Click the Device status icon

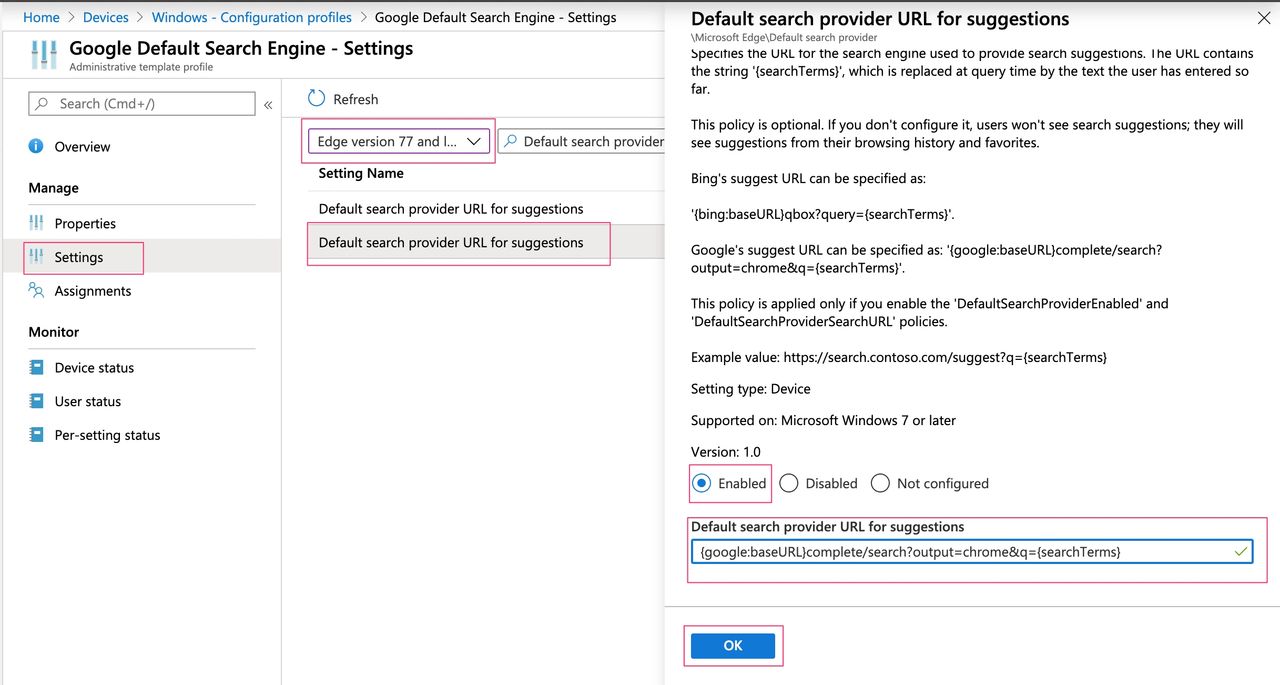click(37, 368)
